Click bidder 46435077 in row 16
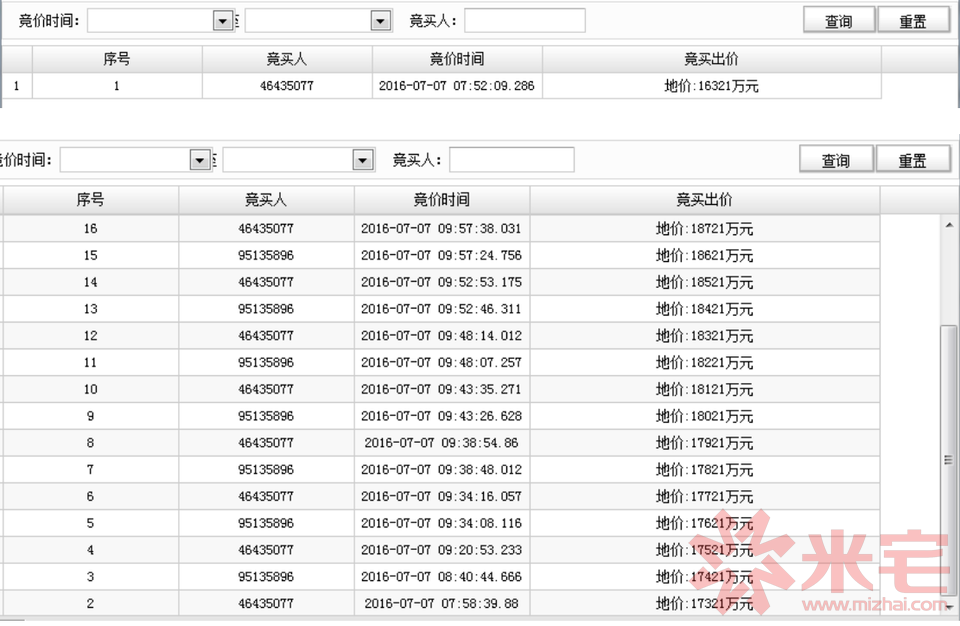 coord(266,228)
